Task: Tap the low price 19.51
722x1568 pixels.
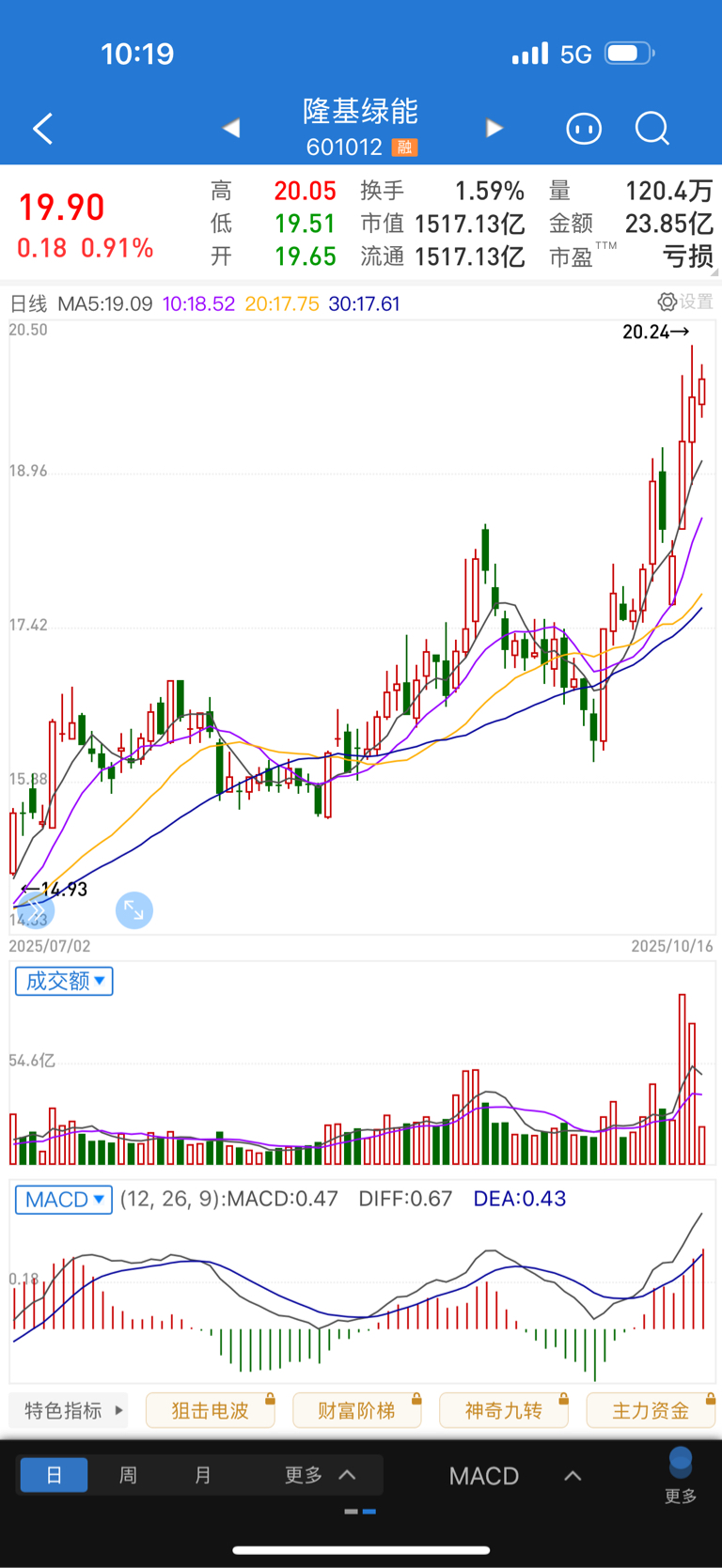Action: (x=305, y=224)
